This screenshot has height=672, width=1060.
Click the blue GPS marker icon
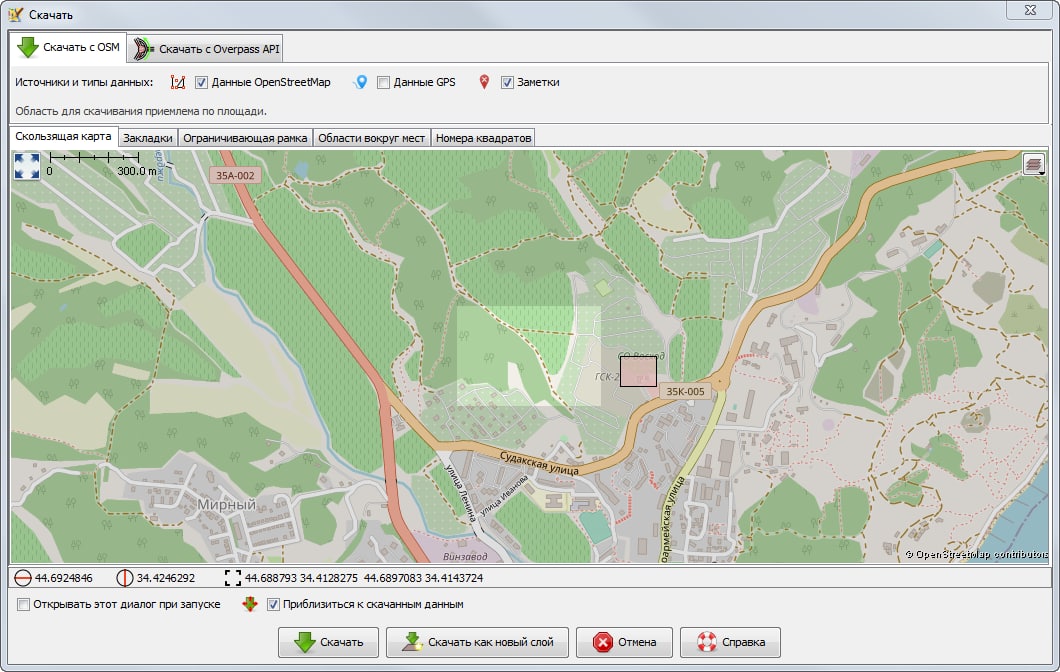[x=361, y=82]
